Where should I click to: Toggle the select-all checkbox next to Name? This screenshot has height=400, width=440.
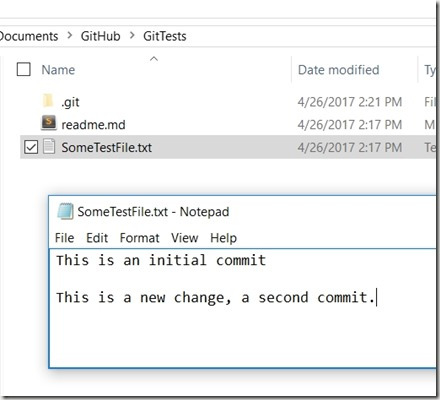(24, 69)
